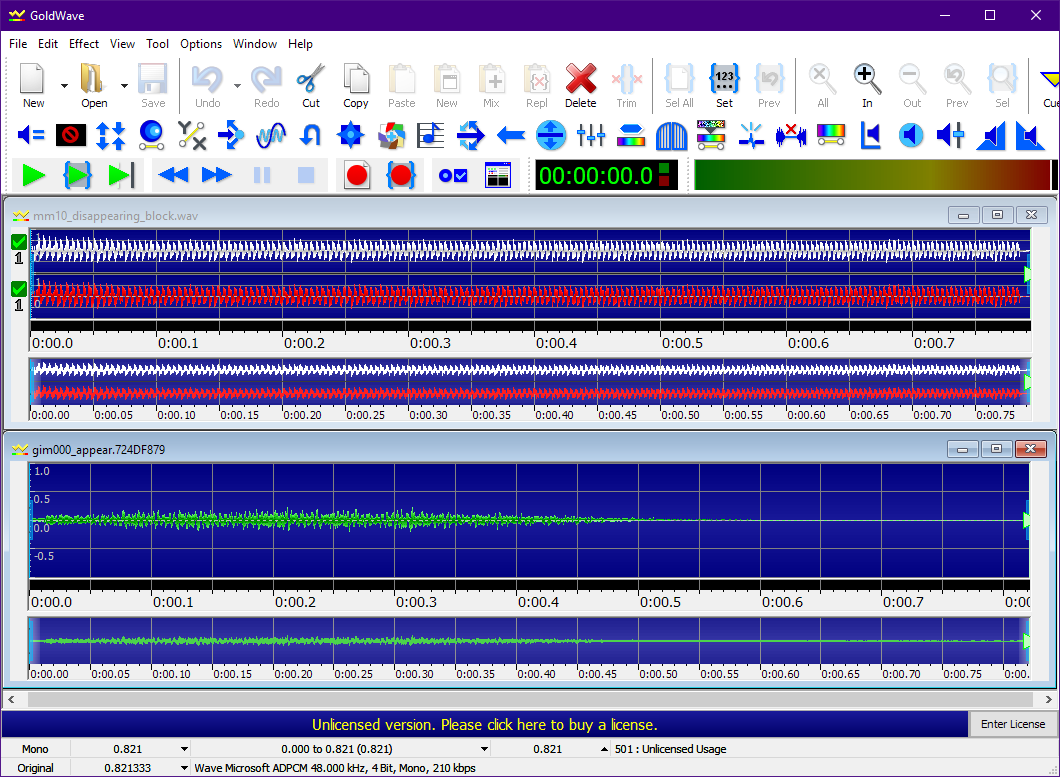
Task: Click the green Play button
Action: (x=34, y=176)
